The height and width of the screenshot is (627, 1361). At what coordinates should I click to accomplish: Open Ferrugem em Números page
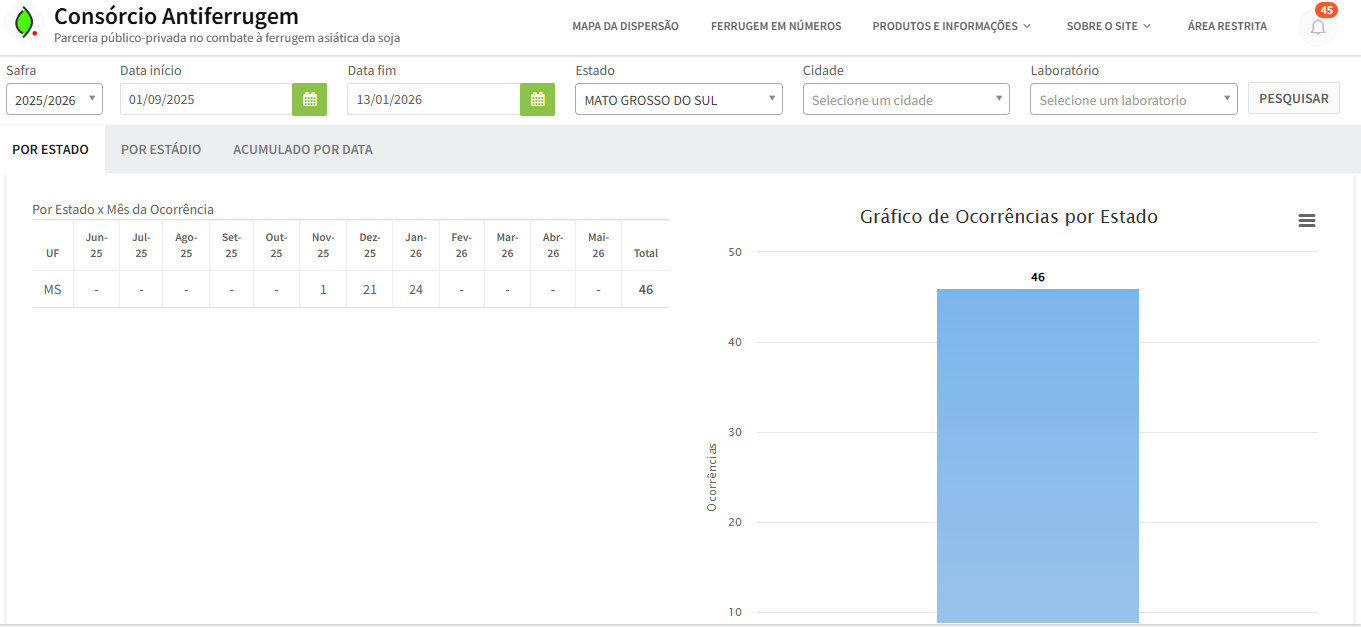tap(776, 26)
